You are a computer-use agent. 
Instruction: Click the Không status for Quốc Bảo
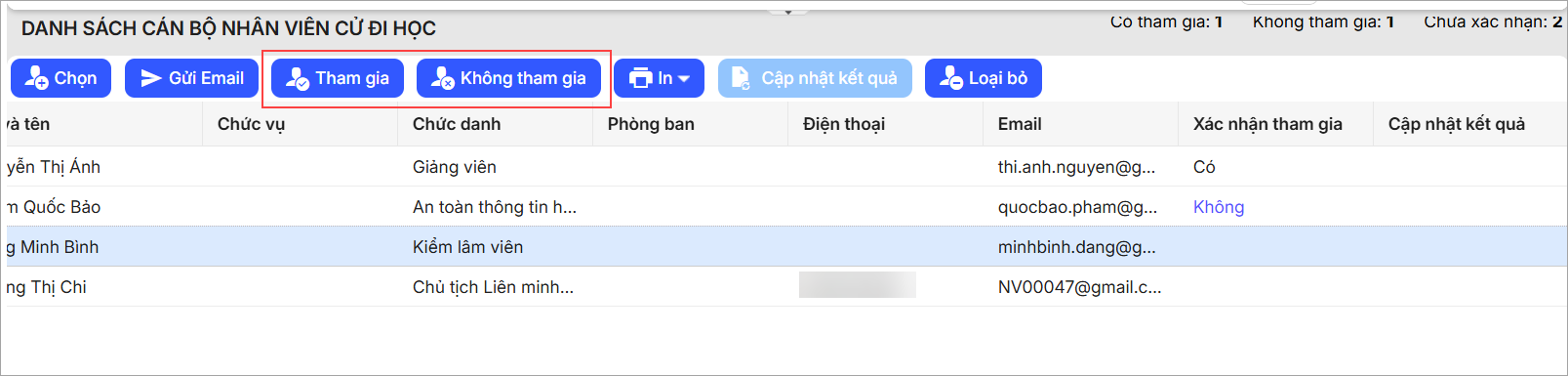point(1219,207)
